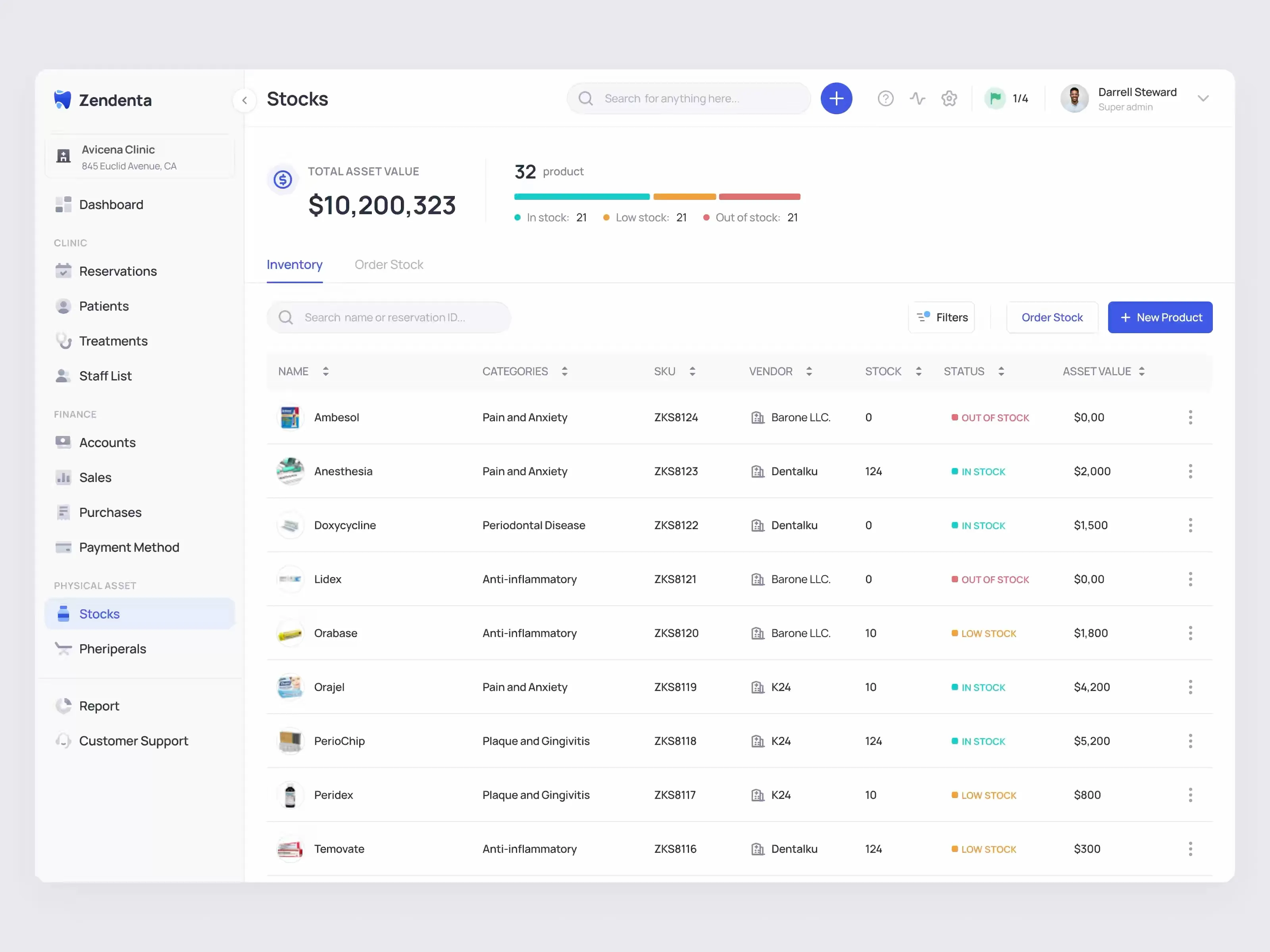Click the New Product button

1160,317
